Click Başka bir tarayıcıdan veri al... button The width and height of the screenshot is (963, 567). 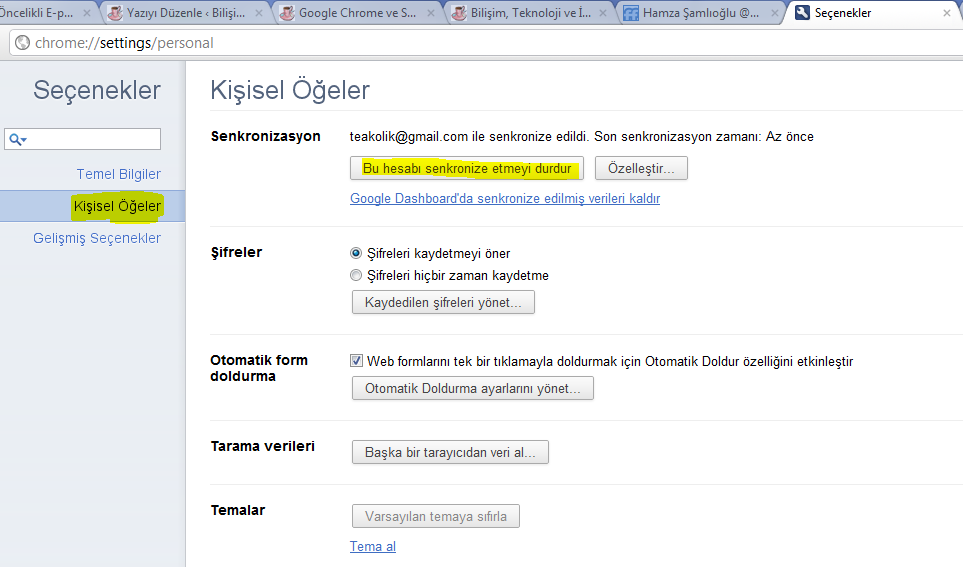[450, 452]
